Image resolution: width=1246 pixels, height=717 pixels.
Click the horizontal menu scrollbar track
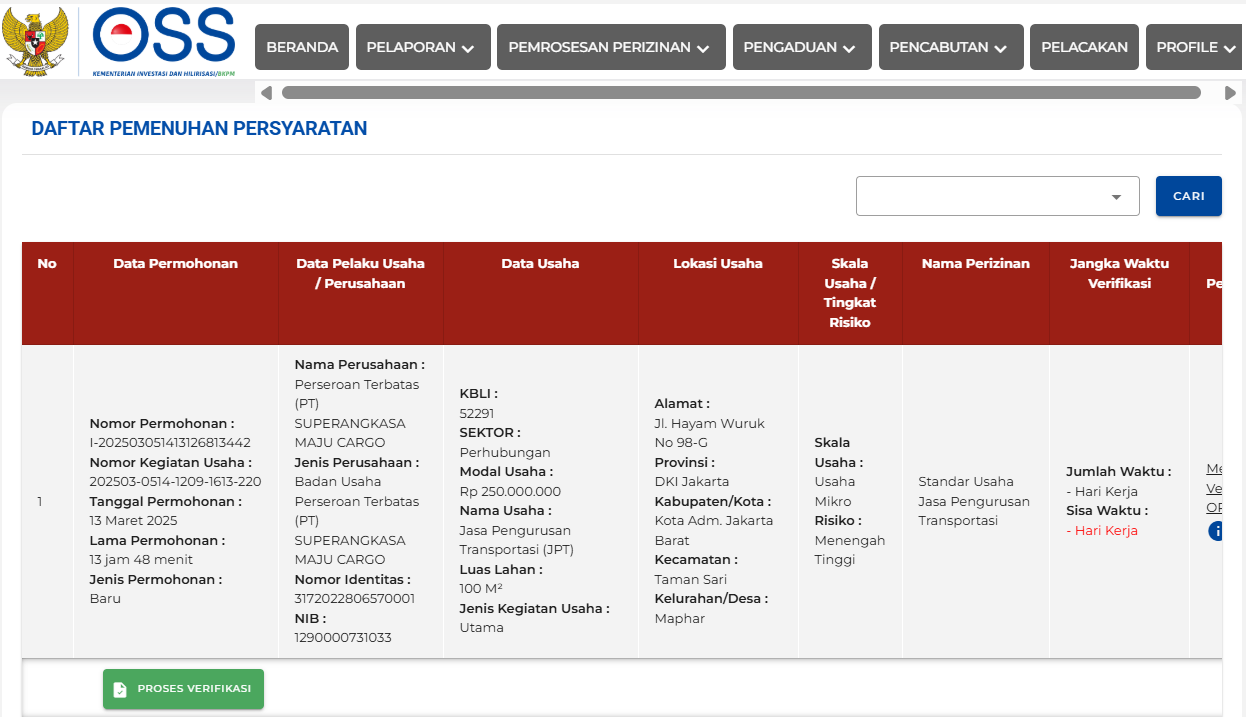(x=740, y=93)
